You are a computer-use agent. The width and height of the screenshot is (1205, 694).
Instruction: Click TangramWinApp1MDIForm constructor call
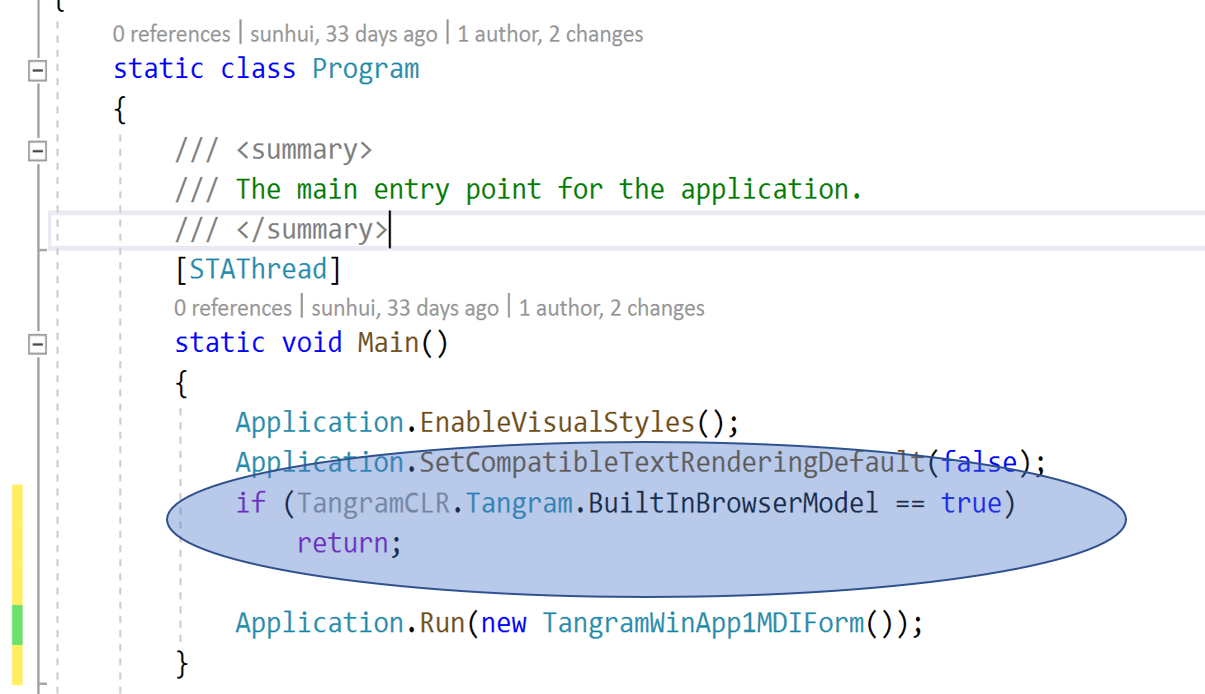703,623
